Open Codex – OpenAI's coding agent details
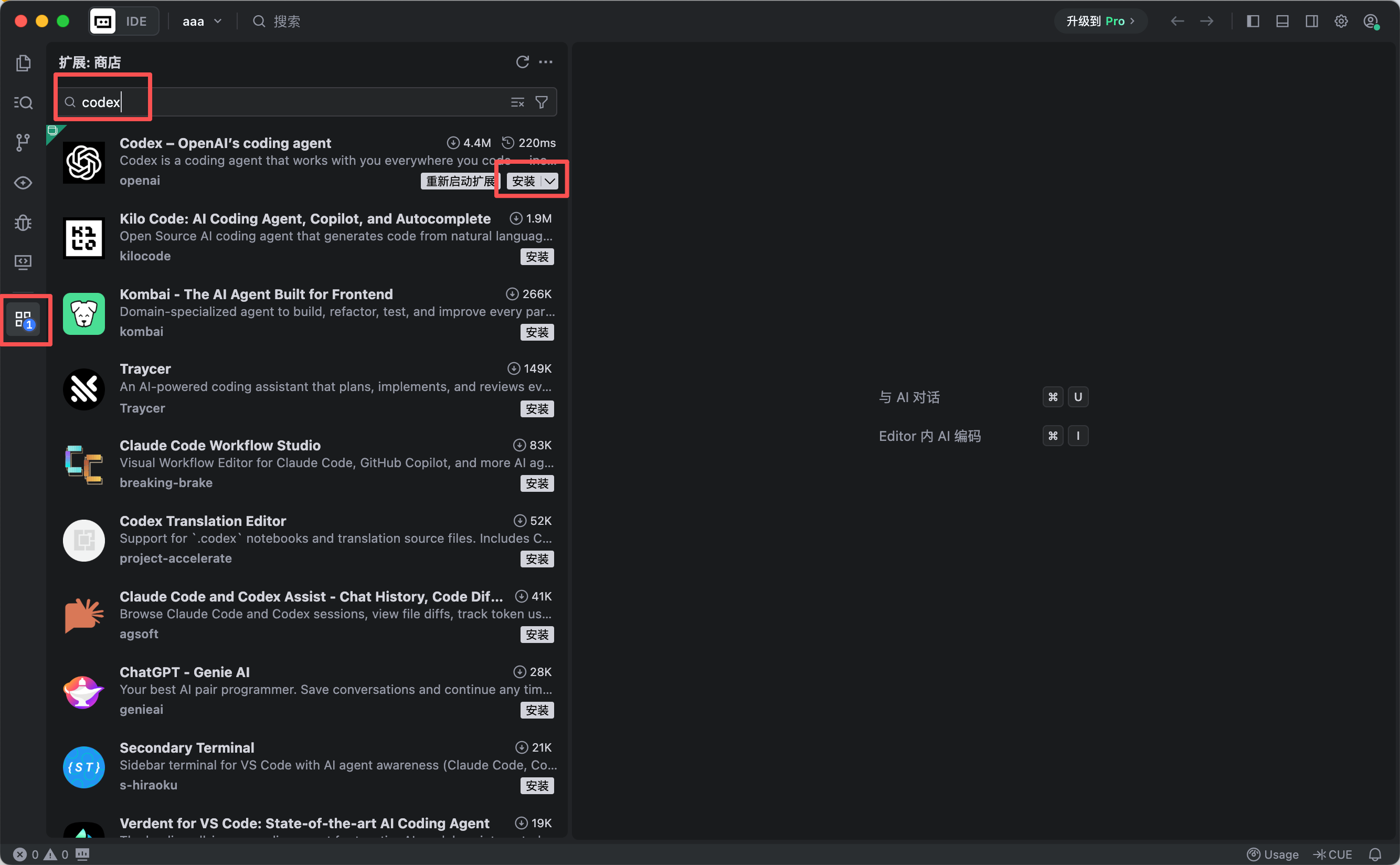Viewport: 1400px width, 865px height. pos(225,143)
